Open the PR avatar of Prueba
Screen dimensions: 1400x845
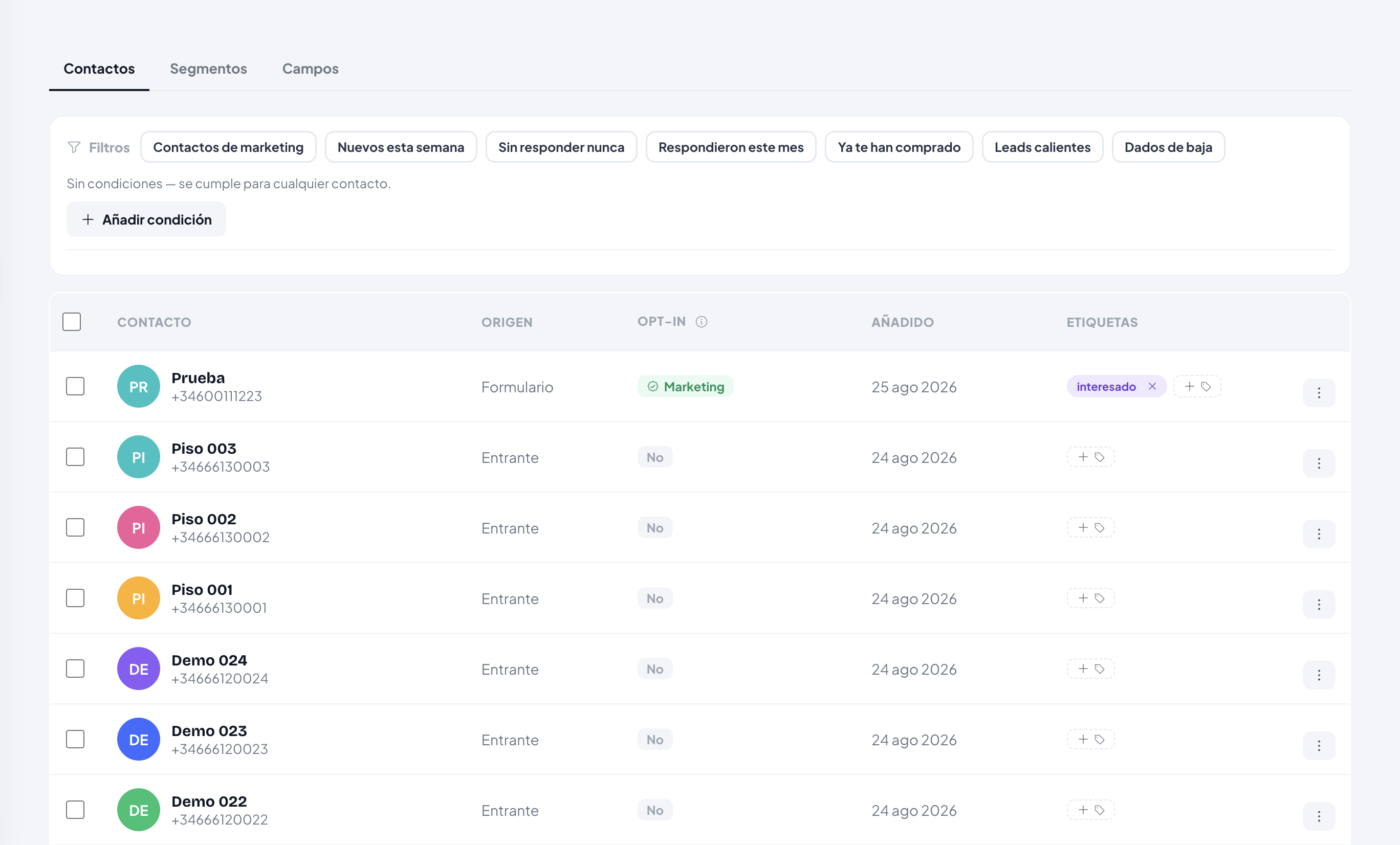[x=139, y=386]
